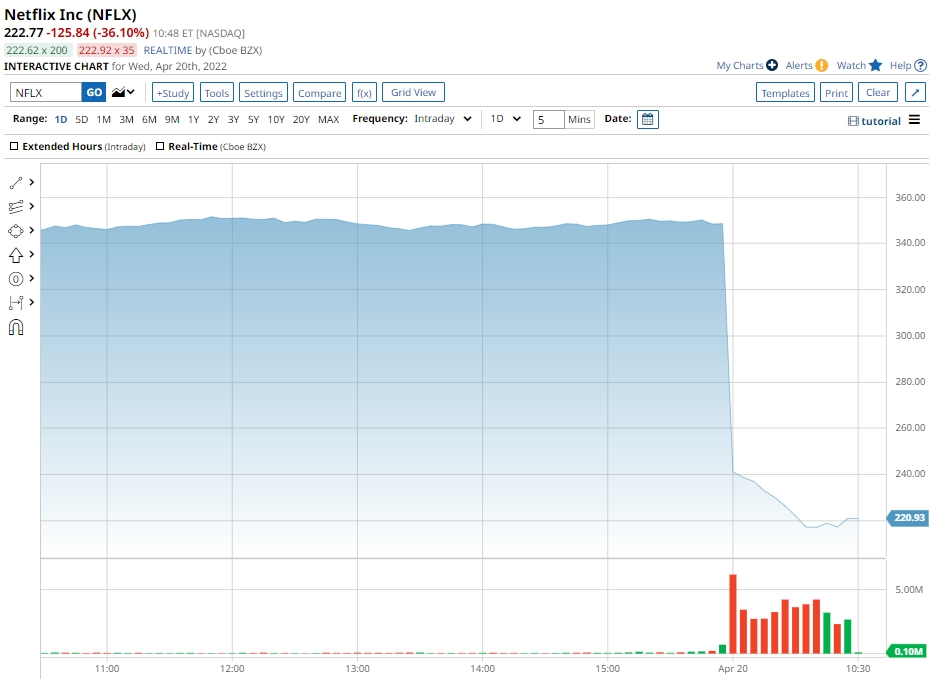Select the 6M range

(149, 119)
